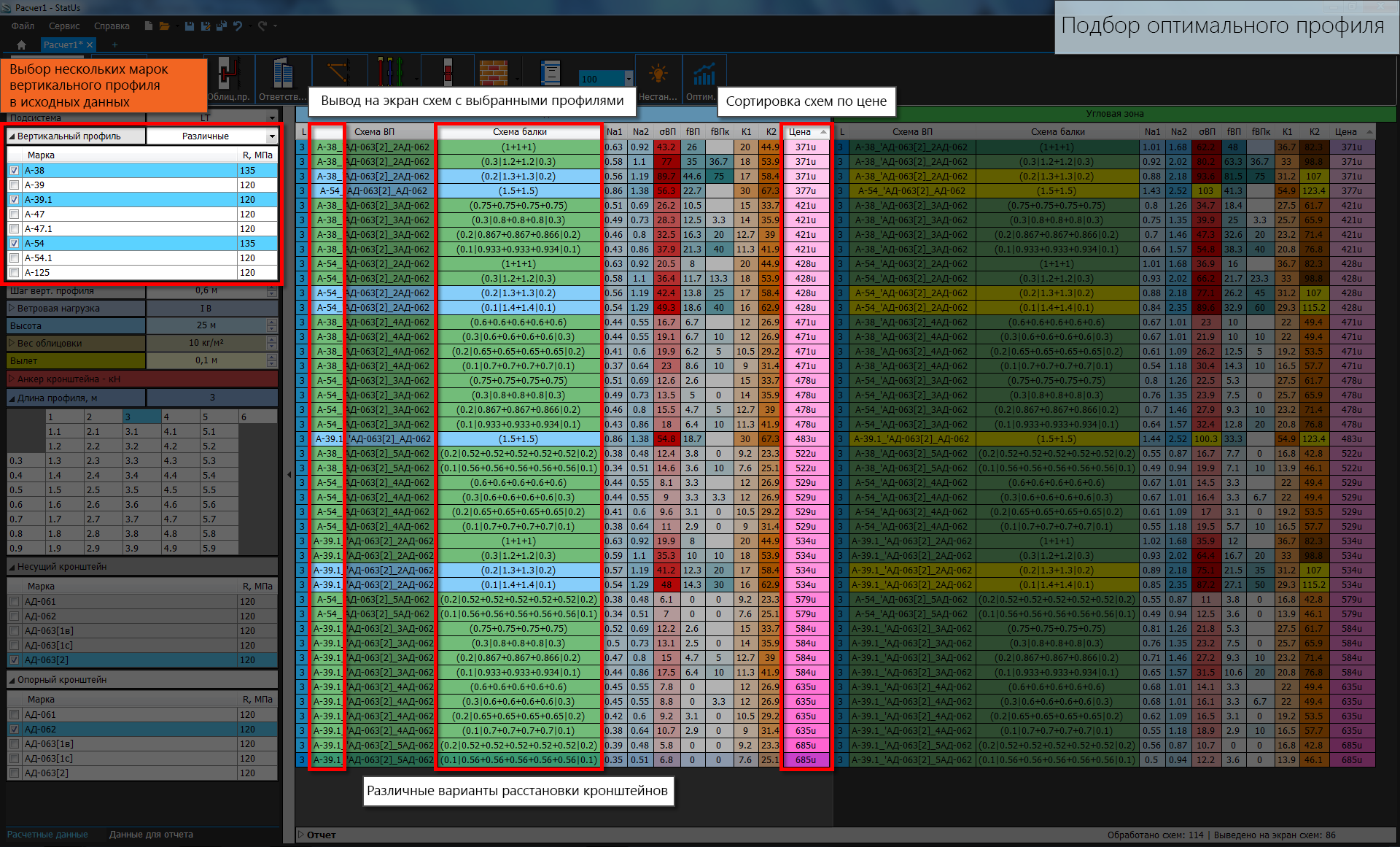This screenshot has width=1400, height=847.
Task: Go to the home page via the house icon
Action: pos(21,45)
